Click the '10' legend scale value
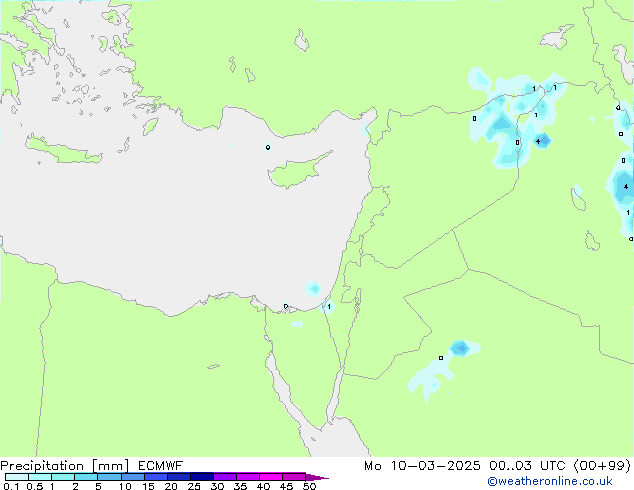The height and width of the screenshot is (490, 634). (125, 486)
